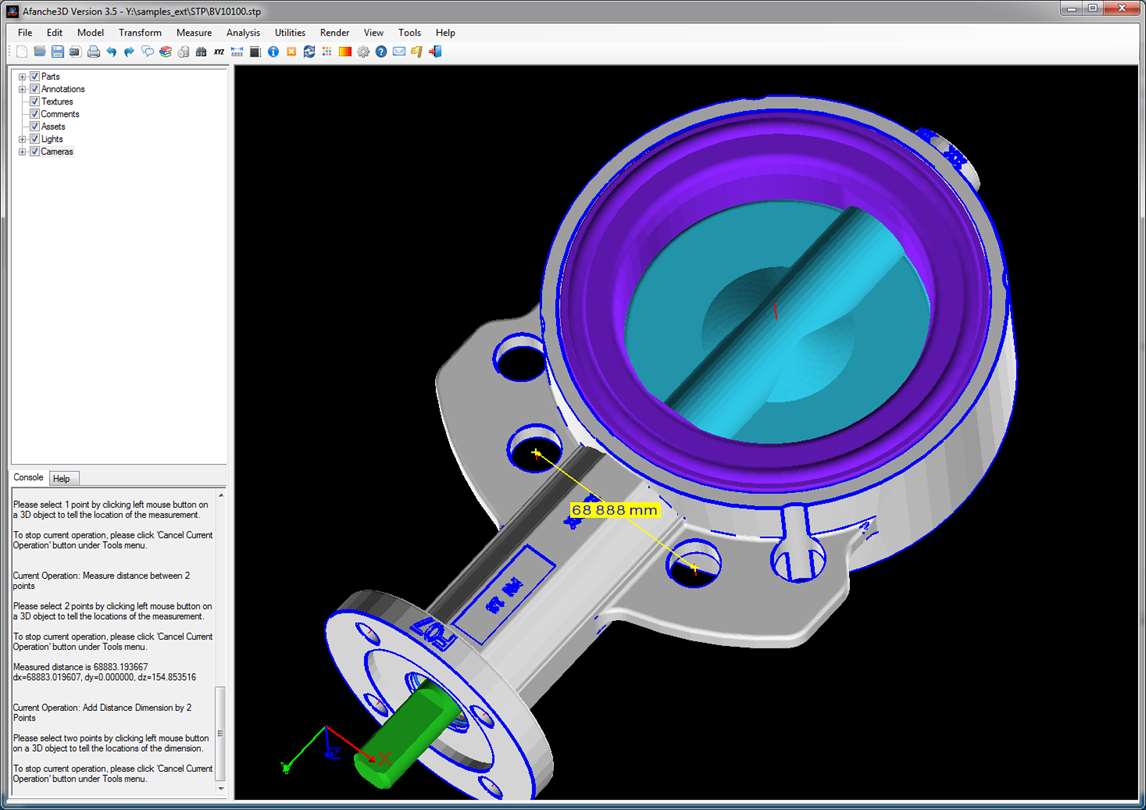
Task: Open model information with blue i icon
Action: coord(273,51)
